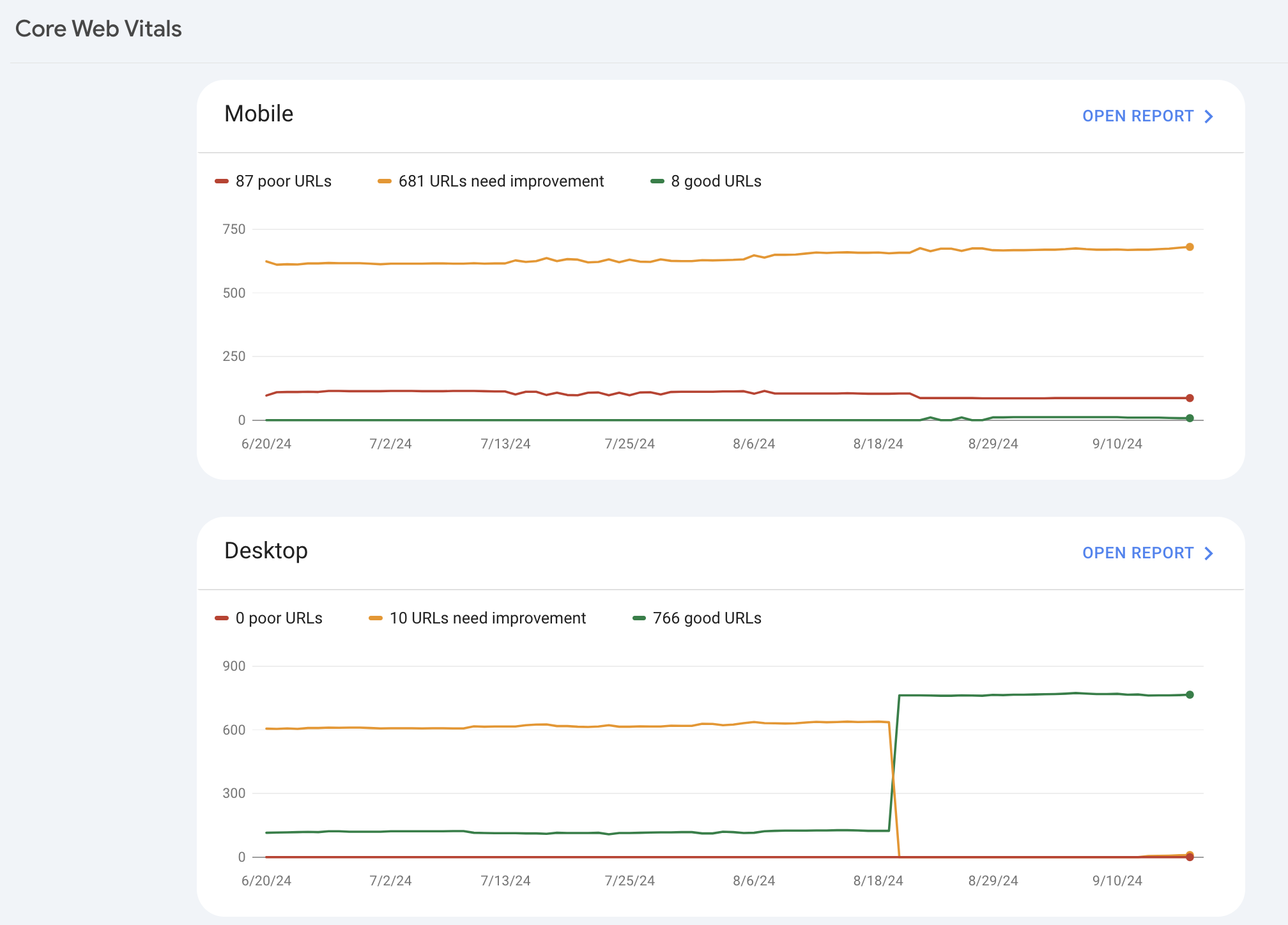Screen dimensions: 1288x925
Task: Toggle the 87 poor URLs series visibility
Action: point(274,181)
